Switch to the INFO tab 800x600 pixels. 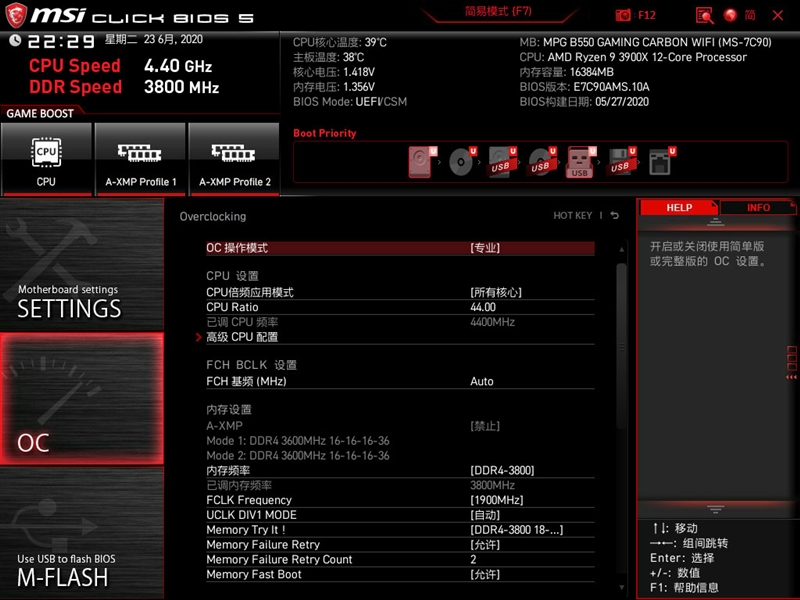(760, 207)
